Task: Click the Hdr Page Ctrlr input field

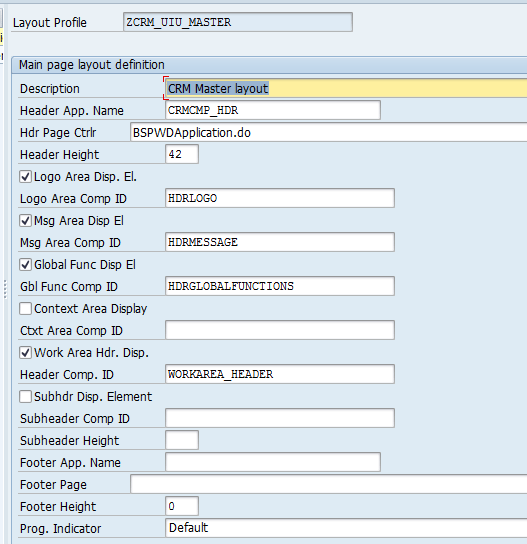Action: [329, 133]
